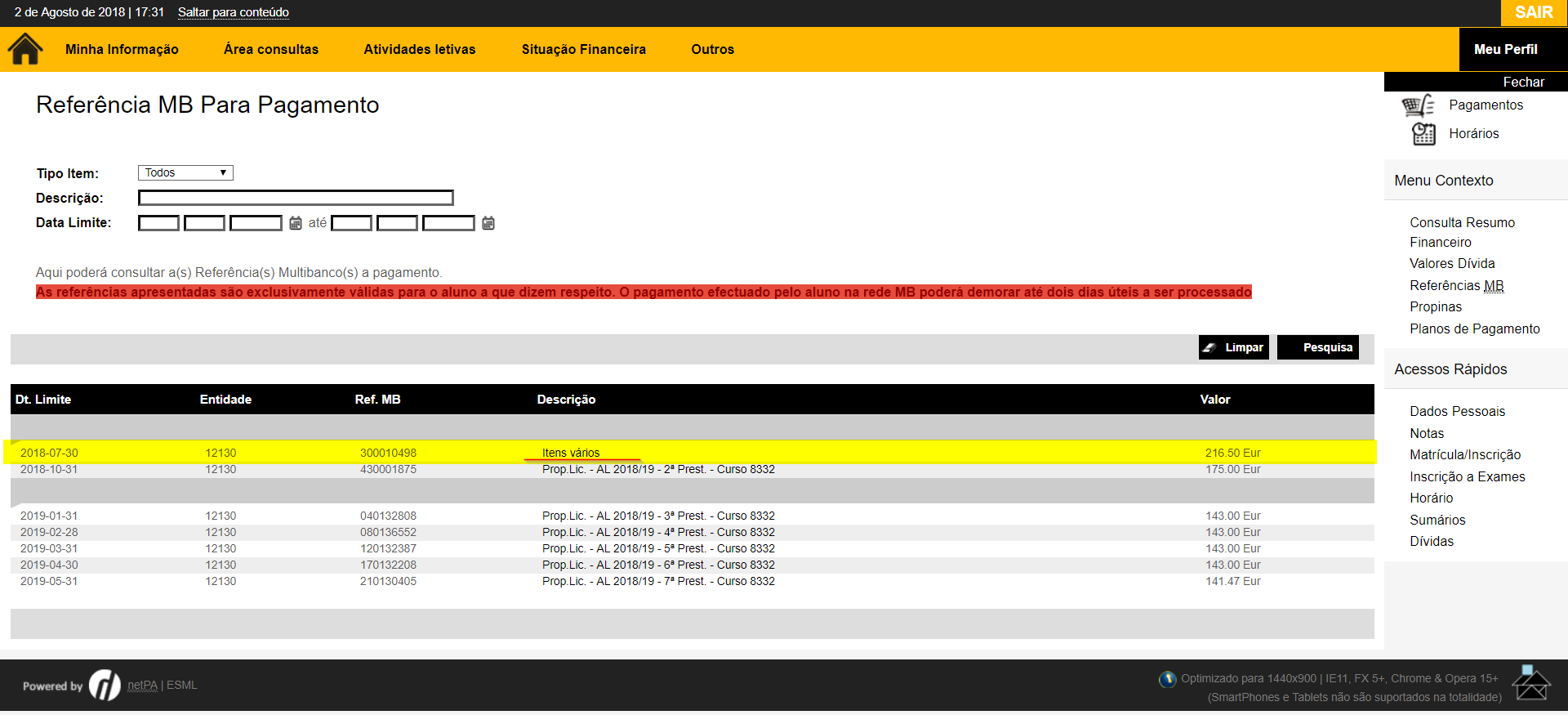
Task: Focus the first date field after 'até'
Action: point(351,223)
